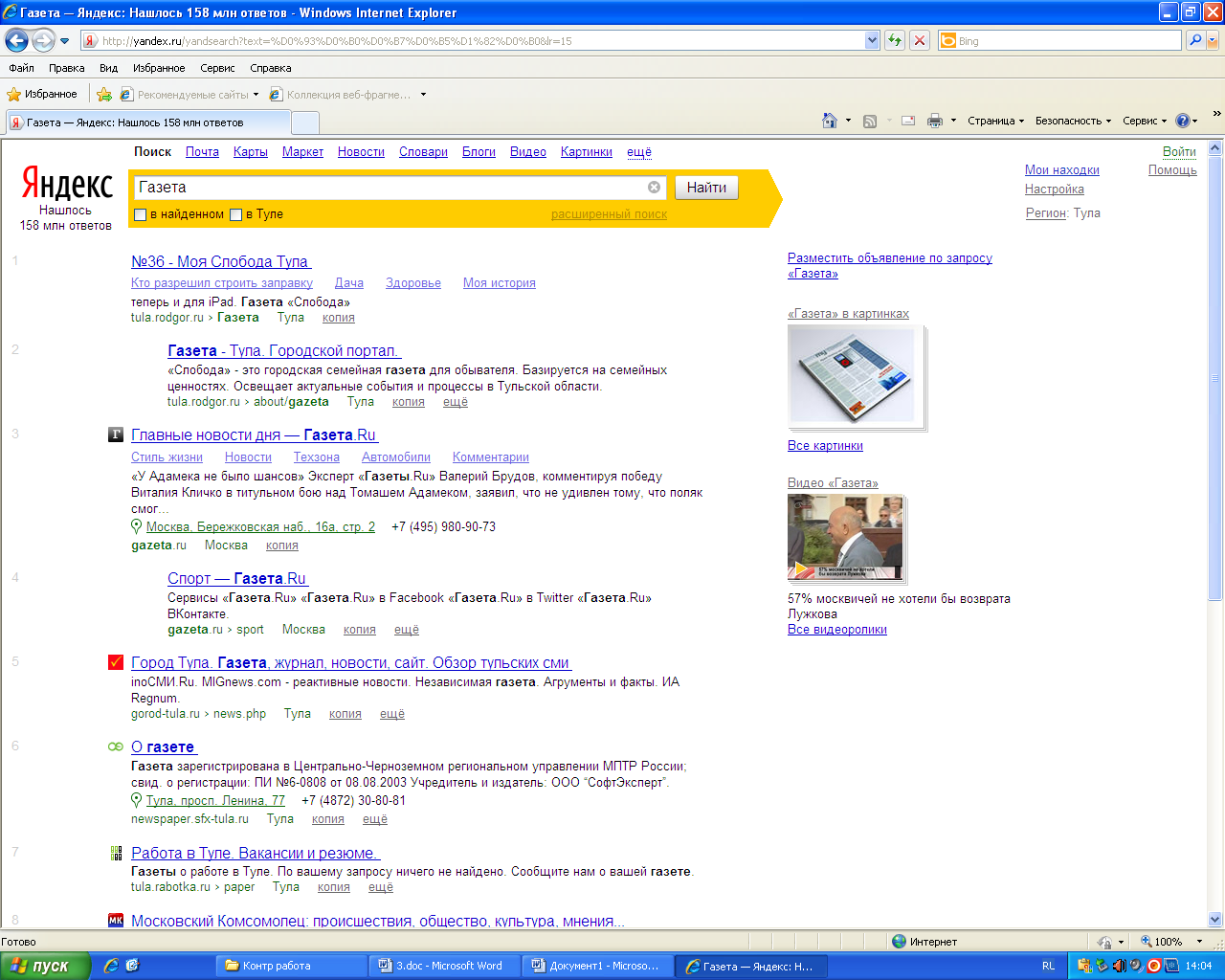Expand Коллекция веб-фрагментов dropdown
The image size is (1225, 980).
[x=423, y=95]
